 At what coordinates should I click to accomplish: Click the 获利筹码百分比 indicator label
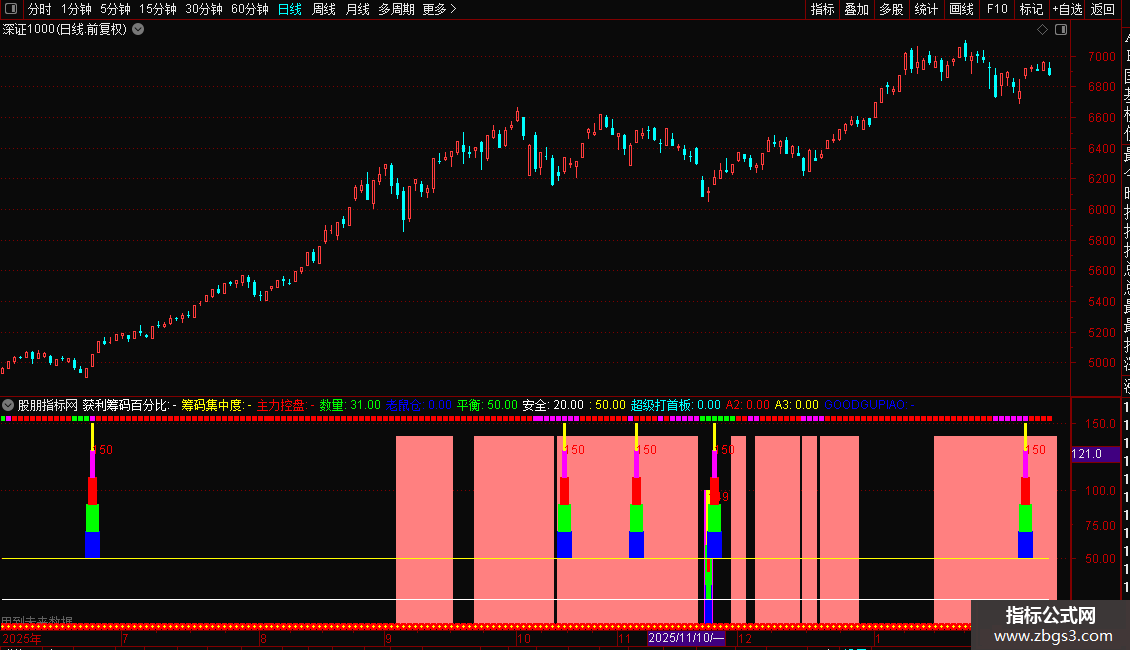pyautogui.click(x=129, y=405)
